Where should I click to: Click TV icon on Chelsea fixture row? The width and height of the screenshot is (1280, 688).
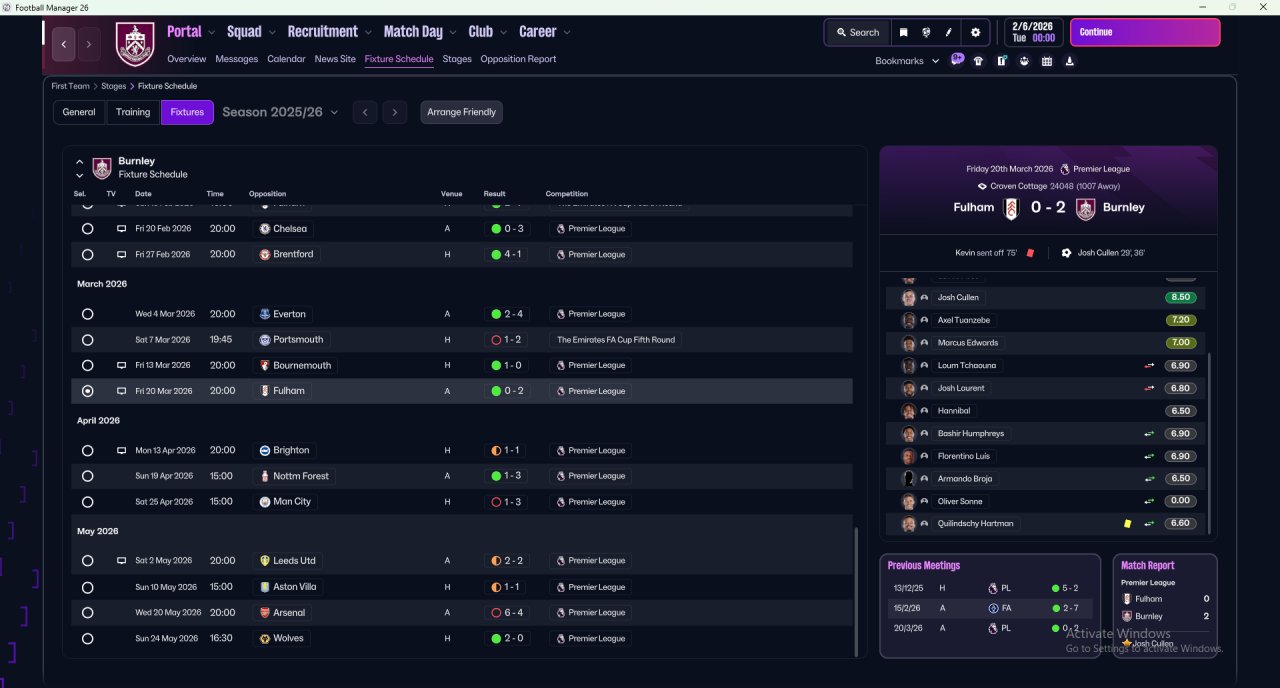[121, 229]
